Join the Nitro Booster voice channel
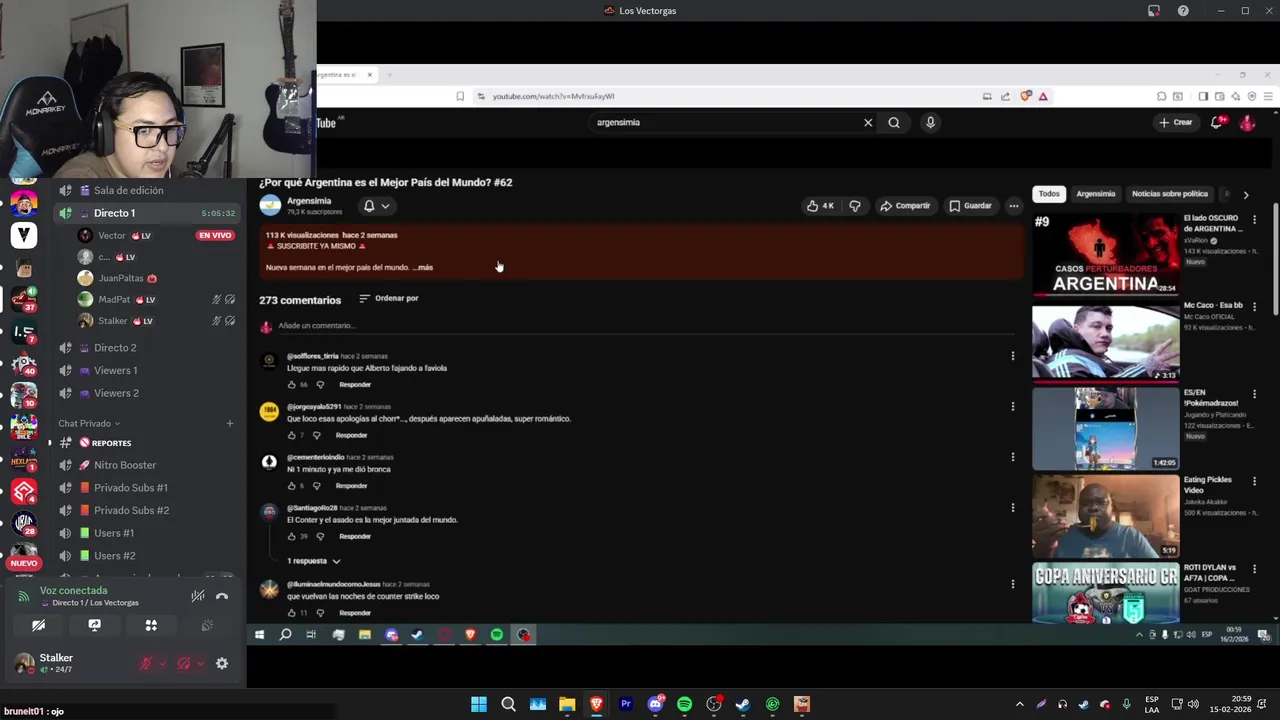Screen dimensions: 1280x720 (125, 465)
